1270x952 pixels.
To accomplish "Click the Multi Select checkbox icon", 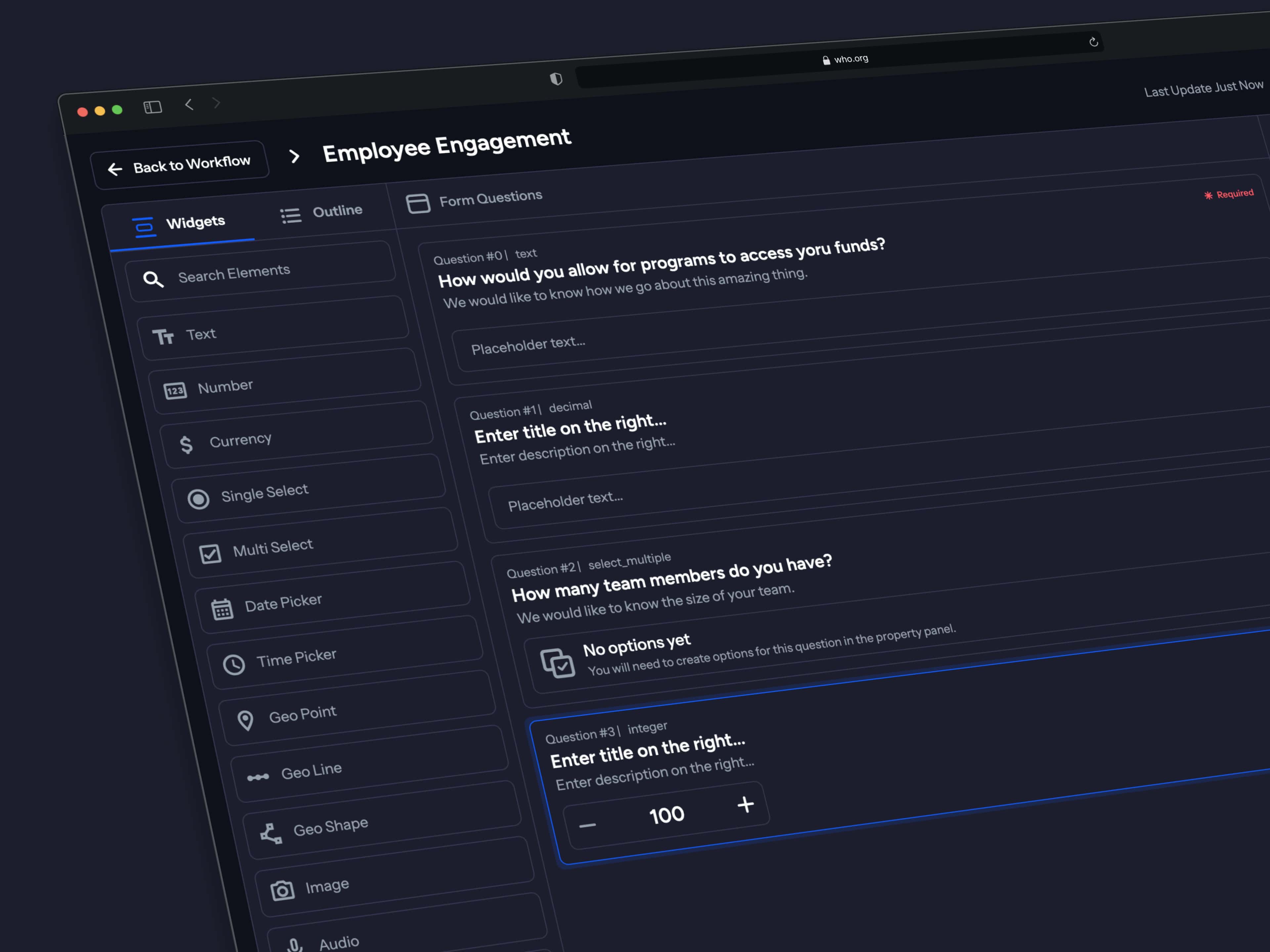I will (210, 554).
